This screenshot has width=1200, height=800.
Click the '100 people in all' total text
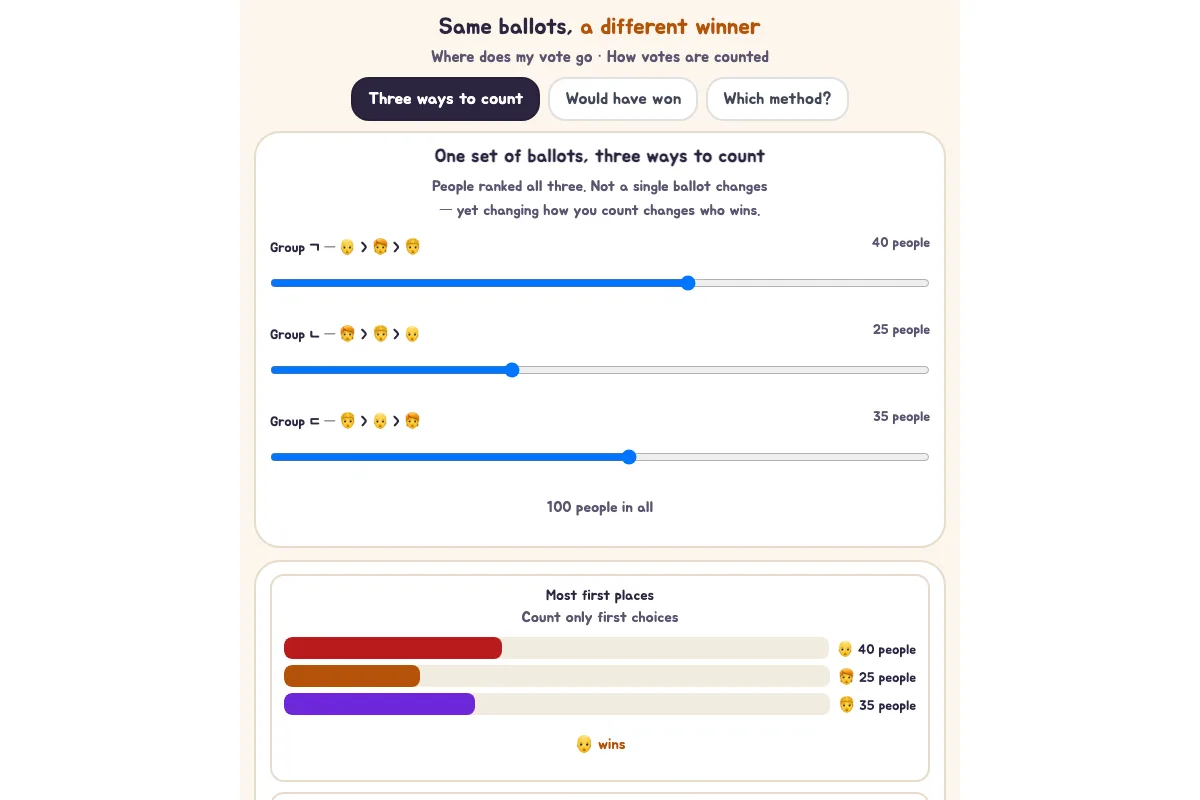pyautogui.click(x=600, y=507)
